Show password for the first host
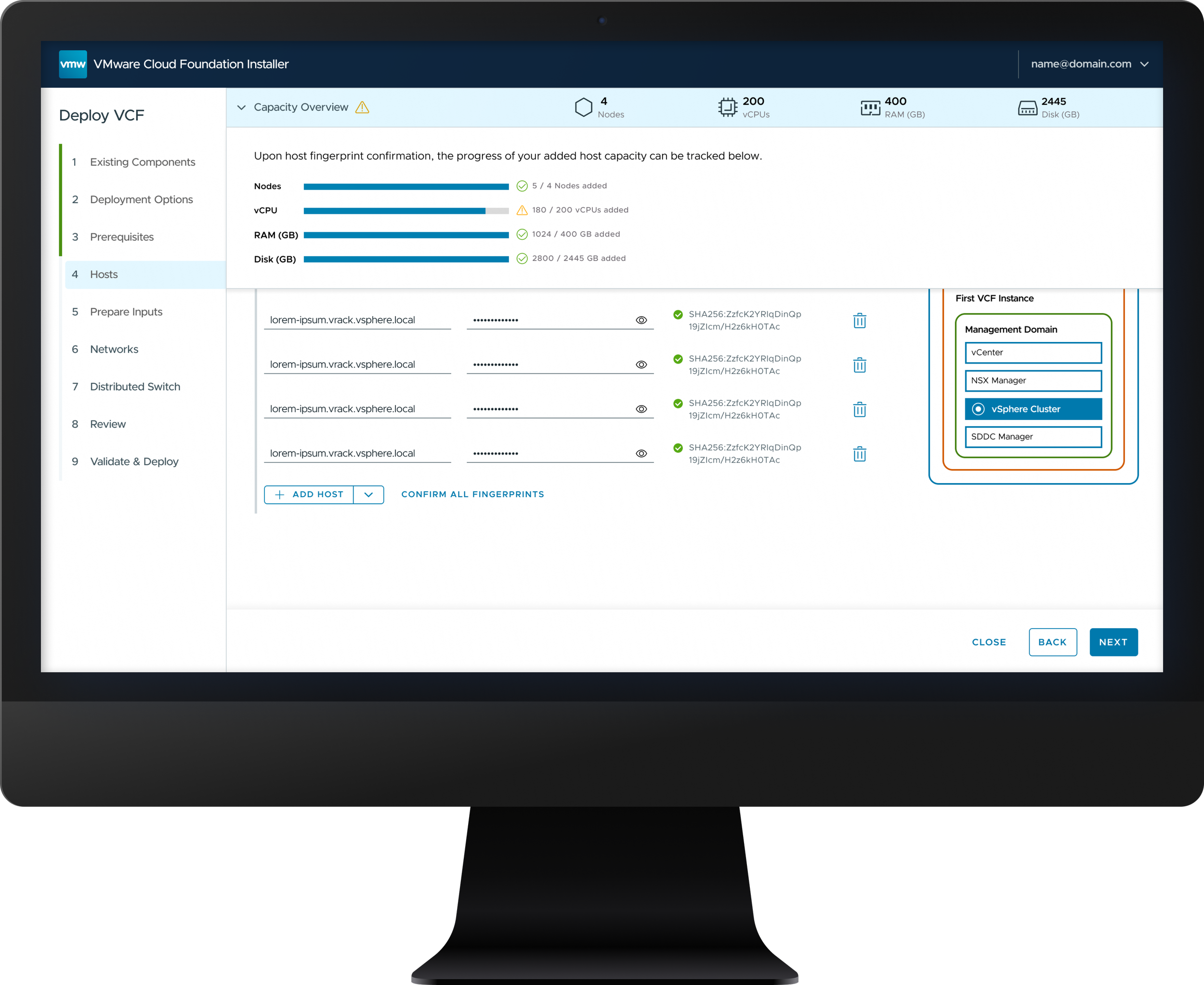Image resolution: width=1204 pixels, height=985 pixels. click(x=641, y=320)
